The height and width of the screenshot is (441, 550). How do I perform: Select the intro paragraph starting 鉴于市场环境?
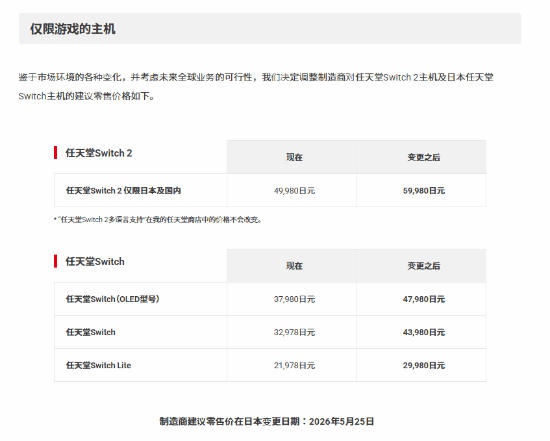tap(256, 86)
